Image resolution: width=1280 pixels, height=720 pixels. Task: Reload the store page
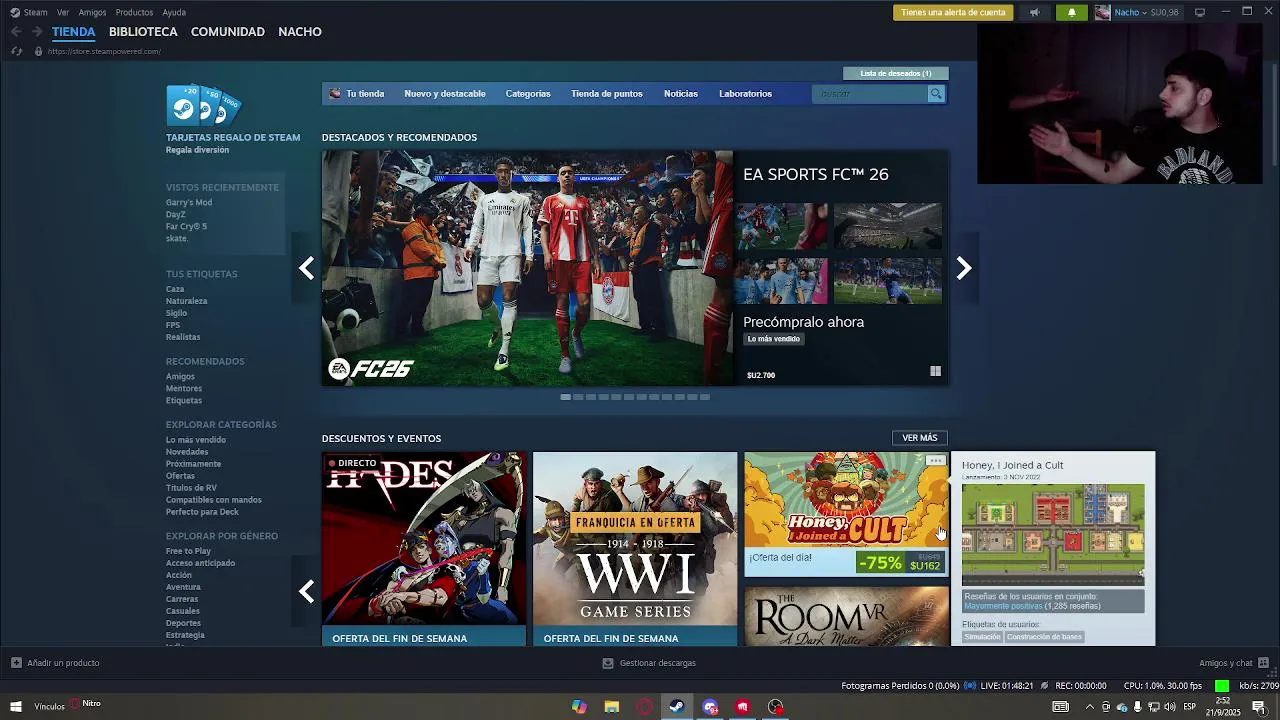tap(16, 51)
